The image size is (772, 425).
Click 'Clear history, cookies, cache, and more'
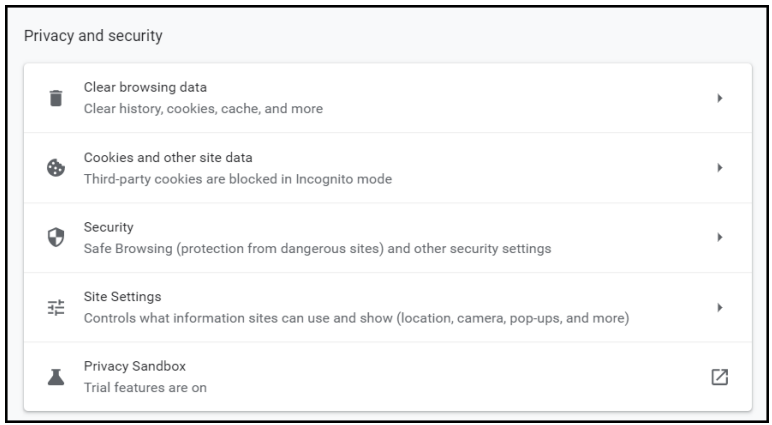click(203, 109)
